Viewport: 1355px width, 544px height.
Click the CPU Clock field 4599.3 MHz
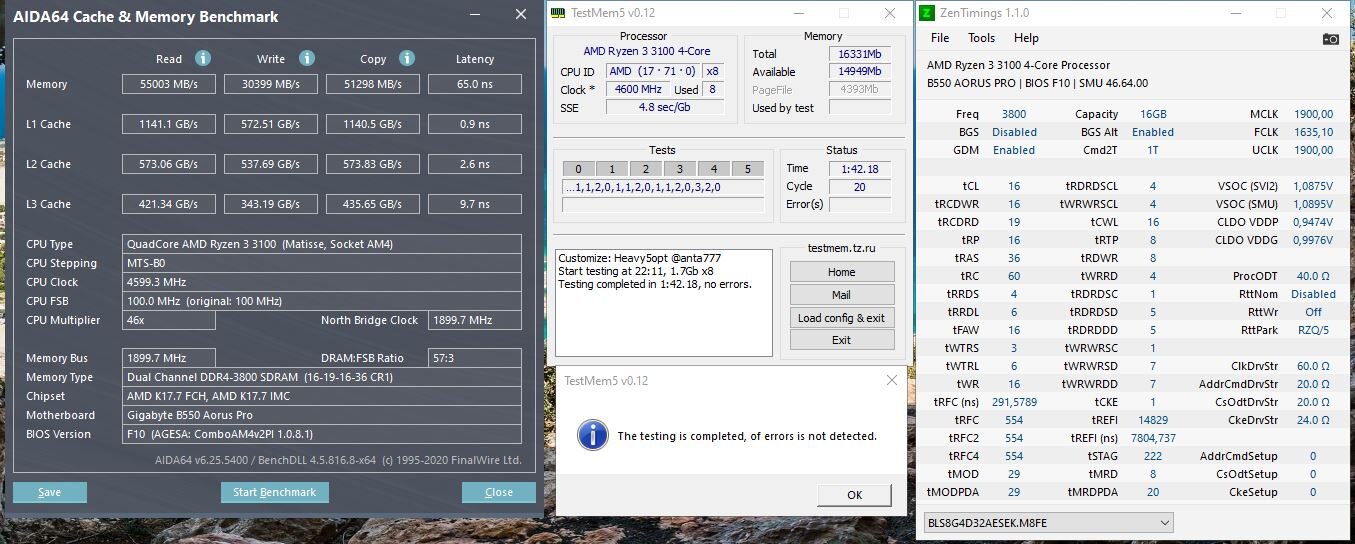coord(322,282)
